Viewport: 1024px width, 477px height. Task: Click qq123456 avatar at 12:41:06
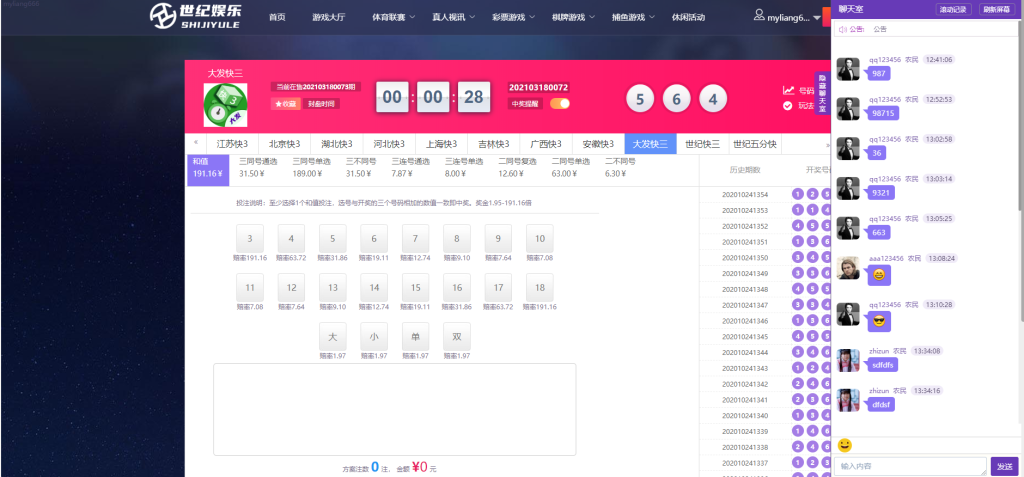(848, 69)
